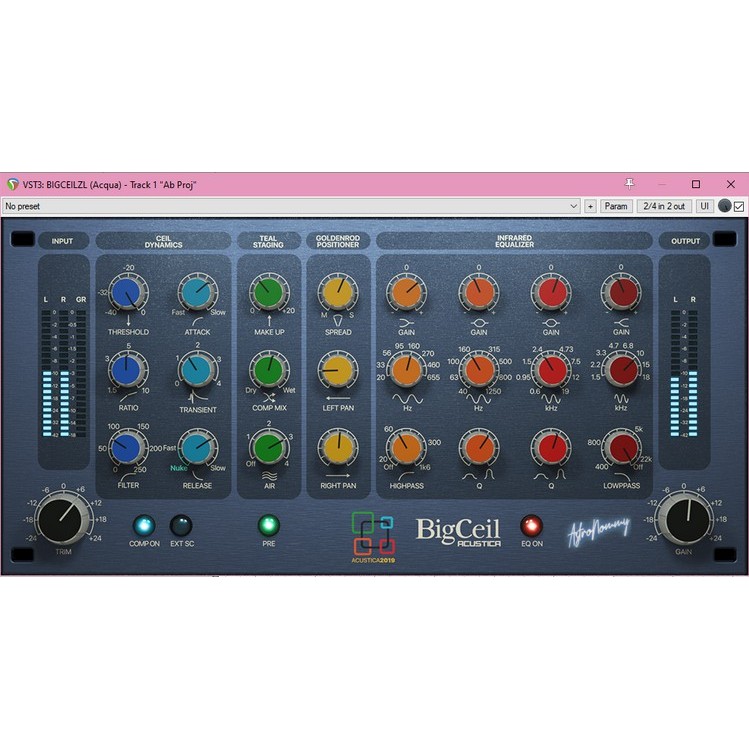Click the UI button
This screenshot has width=749, height=749.
click(704, 206)
